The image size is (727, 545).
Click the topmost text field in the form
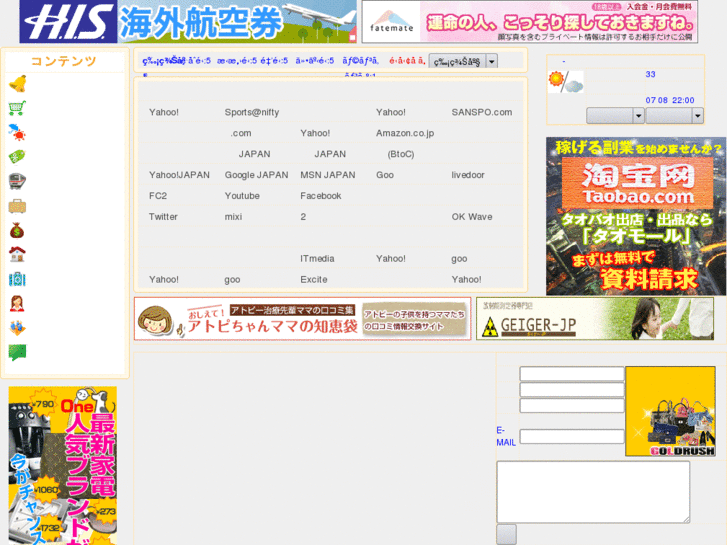click(572, 374)
